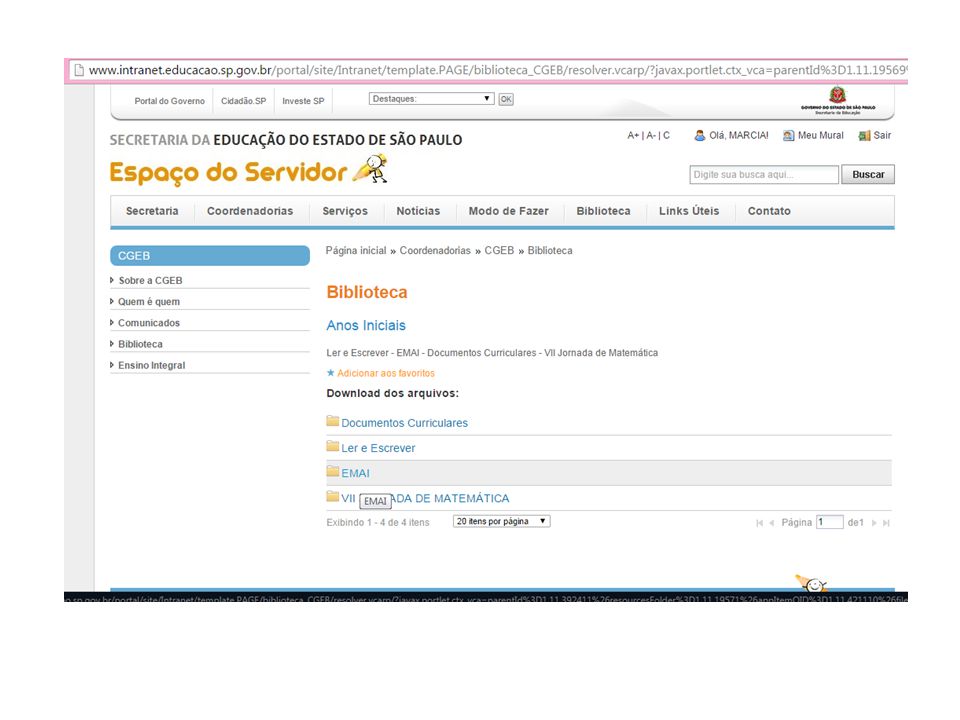The width and height of the screenshot is (960, 720).
Task: Open the Links Úteis menu
Action: pos(689,211)
